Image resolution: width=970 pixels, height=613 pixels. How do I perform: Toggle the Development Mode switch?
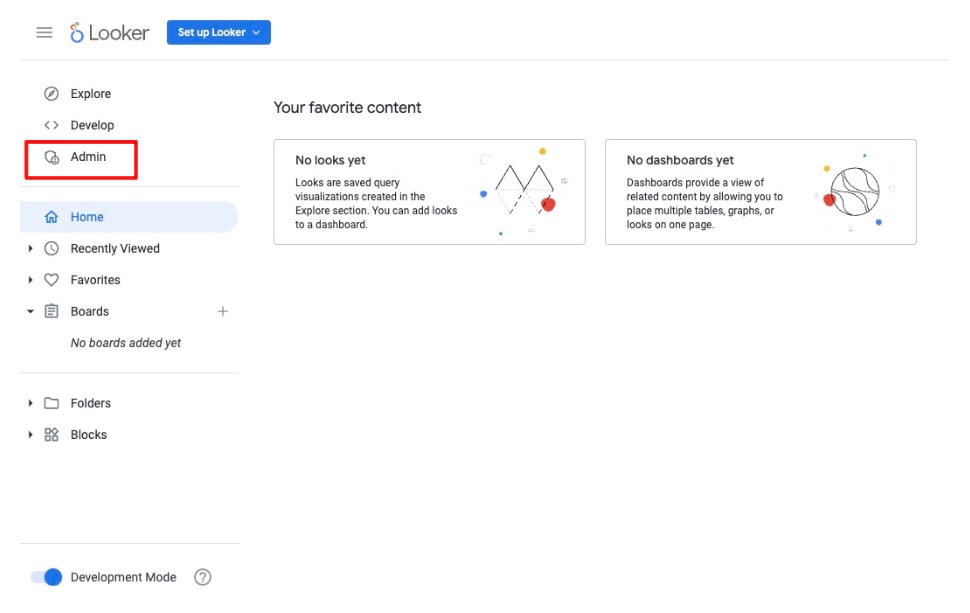click(x=46, y=577)
